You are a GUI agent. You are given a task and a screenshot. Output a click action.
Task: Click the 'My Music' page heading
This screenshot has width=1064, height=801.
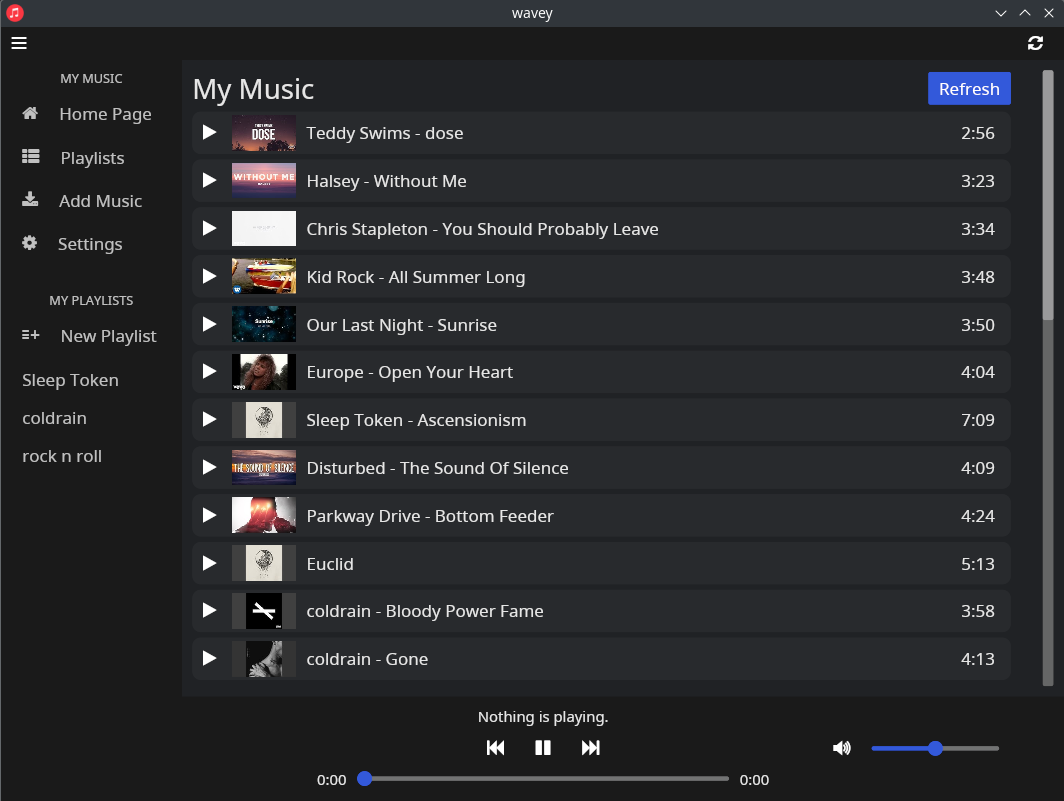pos(253,90)
